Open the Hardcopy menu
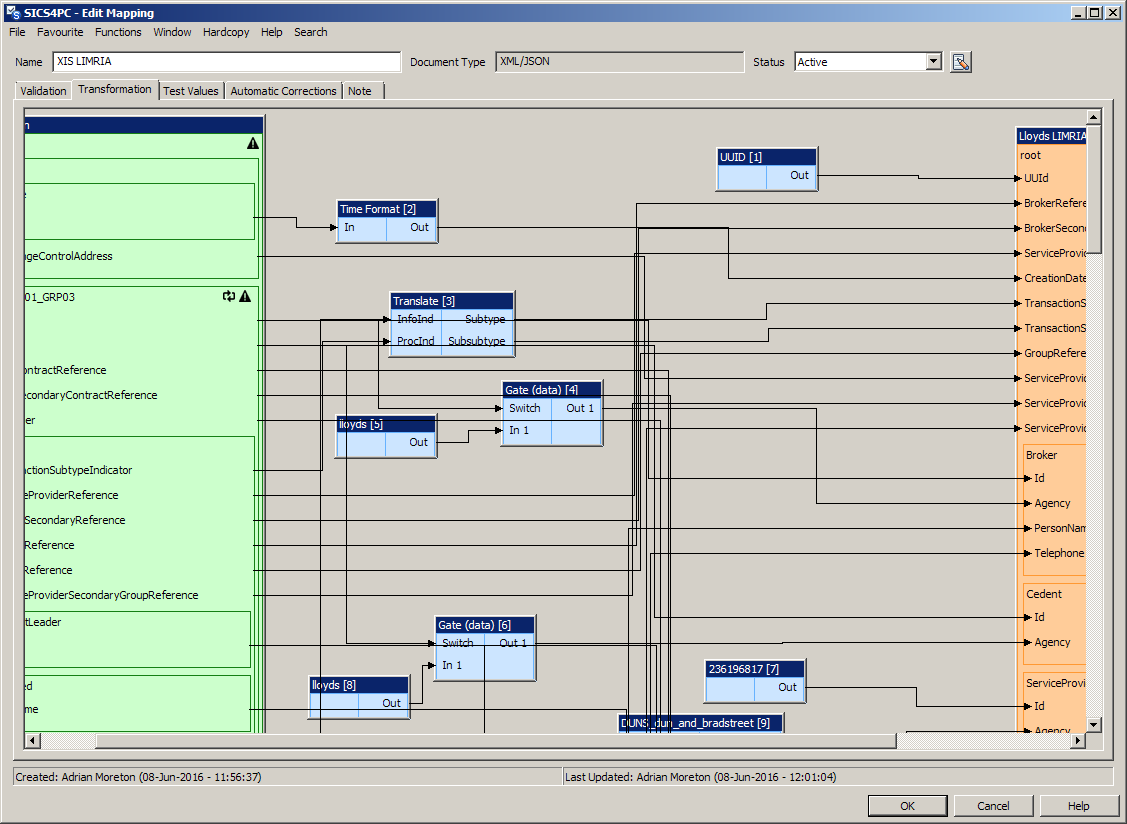 pos(226,32)
